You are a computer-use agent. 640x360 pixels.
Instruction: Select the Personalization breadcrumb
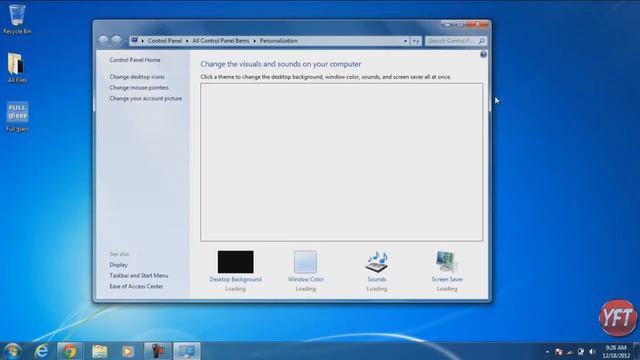278,41
